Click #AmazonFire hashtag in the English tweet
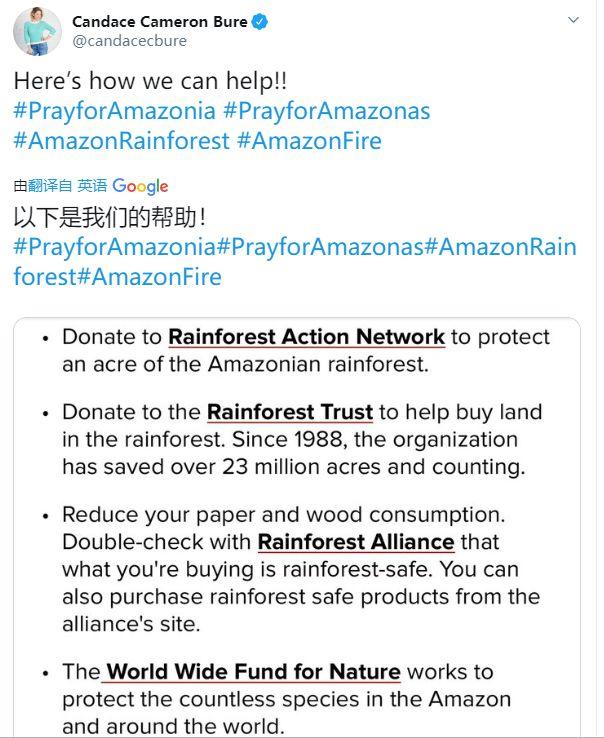Viewport: 604px width, 738px height. 309,141
